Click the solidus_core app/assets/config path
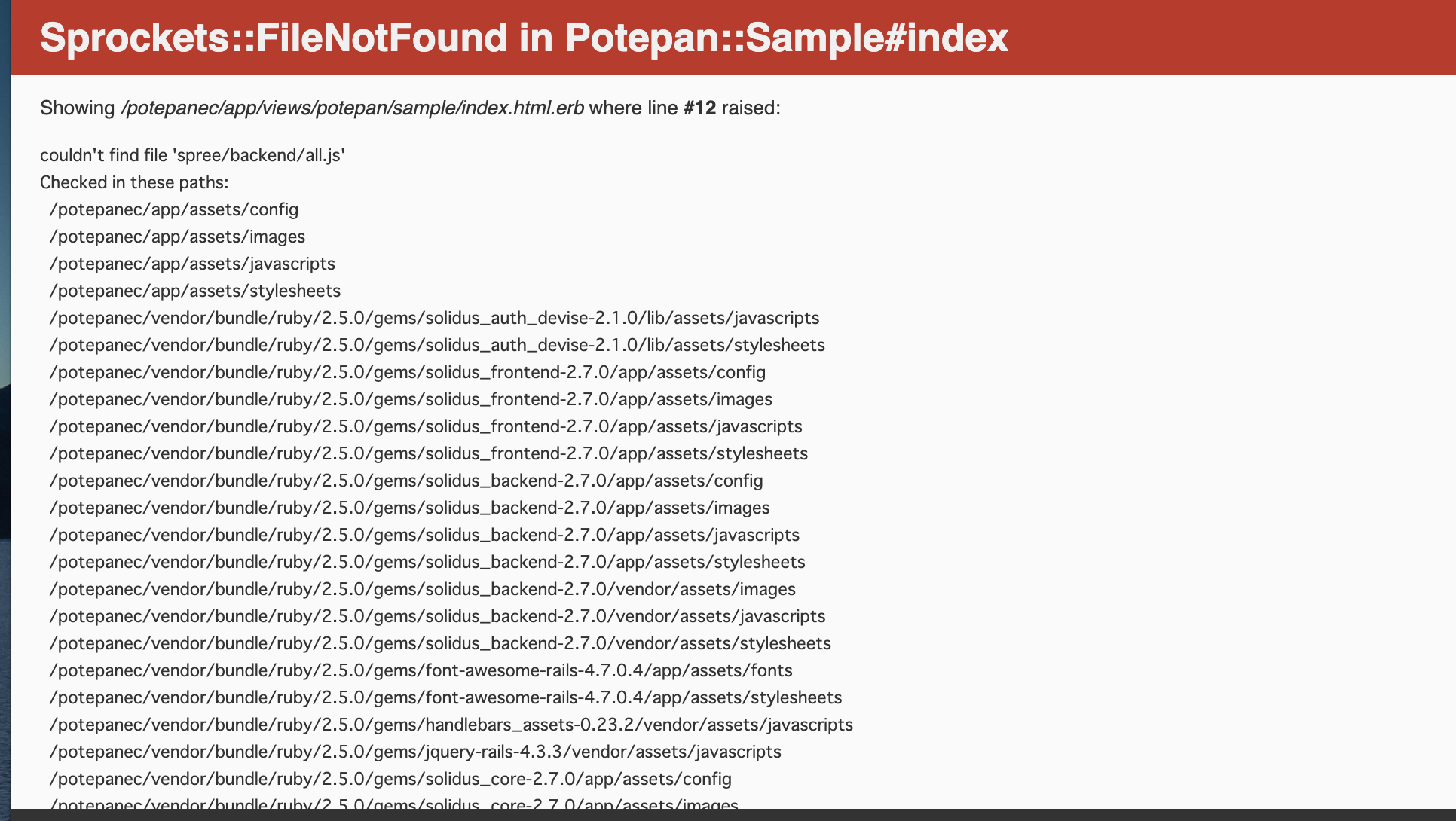 coord(390,779)
